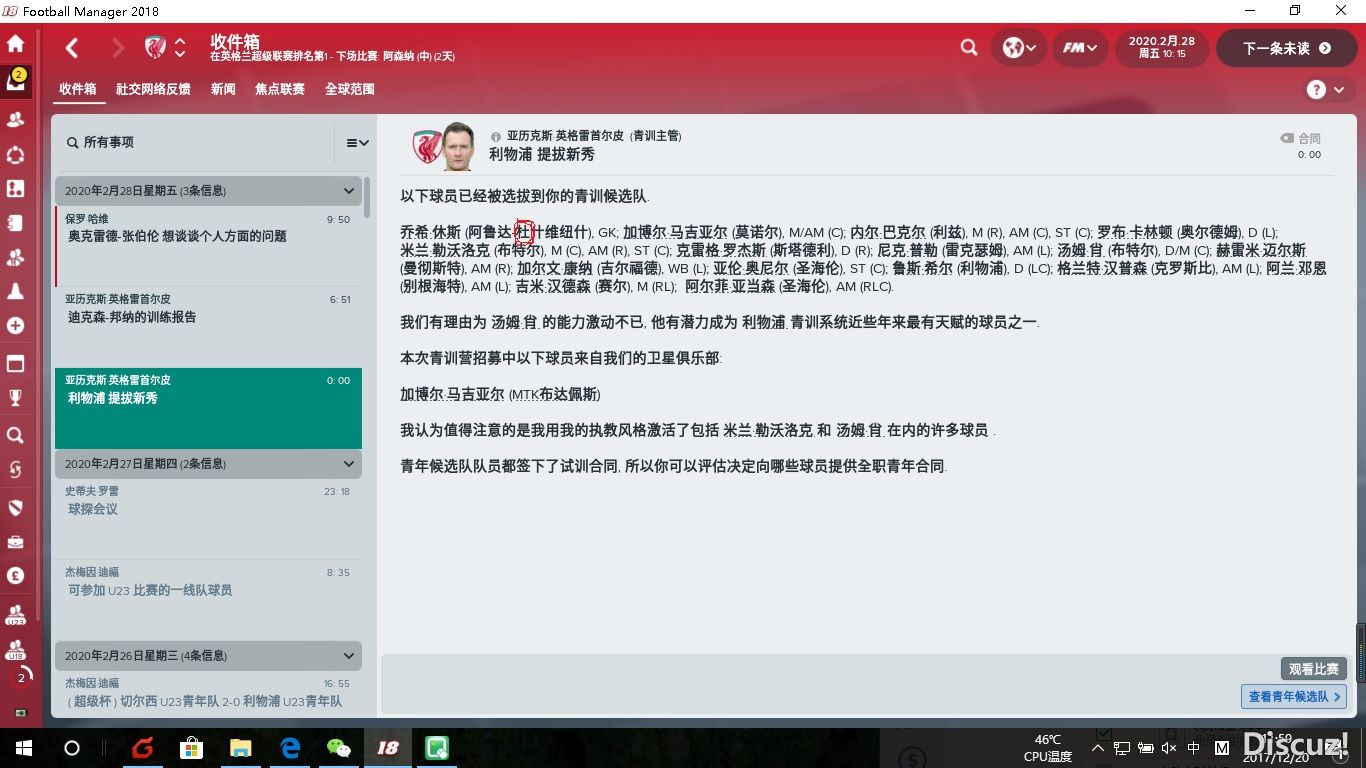
Task: Open the Dynamics circle icon in sidebar
Action: (x=15, y=155)
